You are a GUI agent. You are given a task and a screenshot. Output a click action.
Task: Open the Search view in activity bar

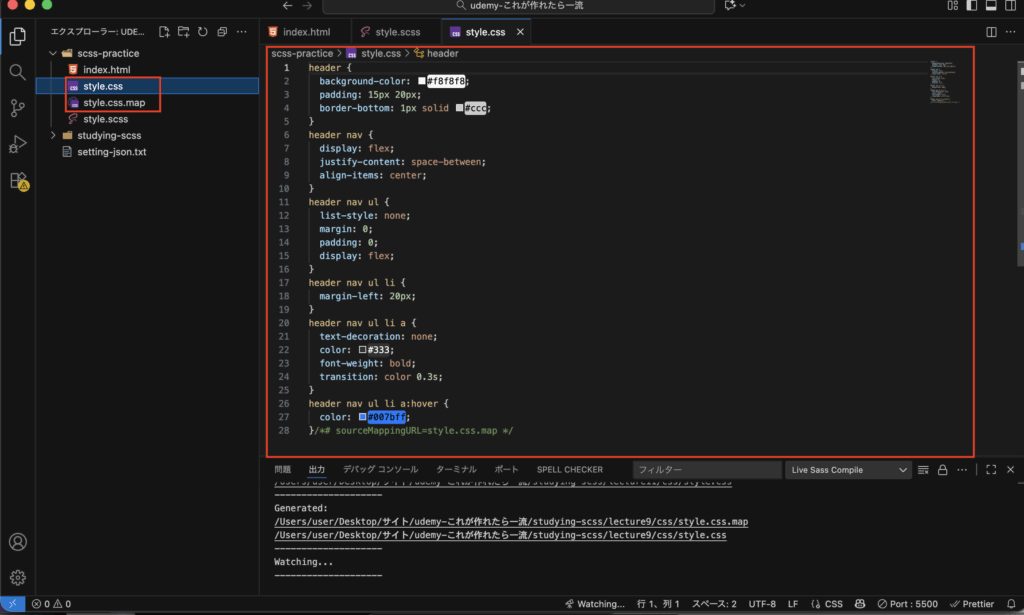17,72
